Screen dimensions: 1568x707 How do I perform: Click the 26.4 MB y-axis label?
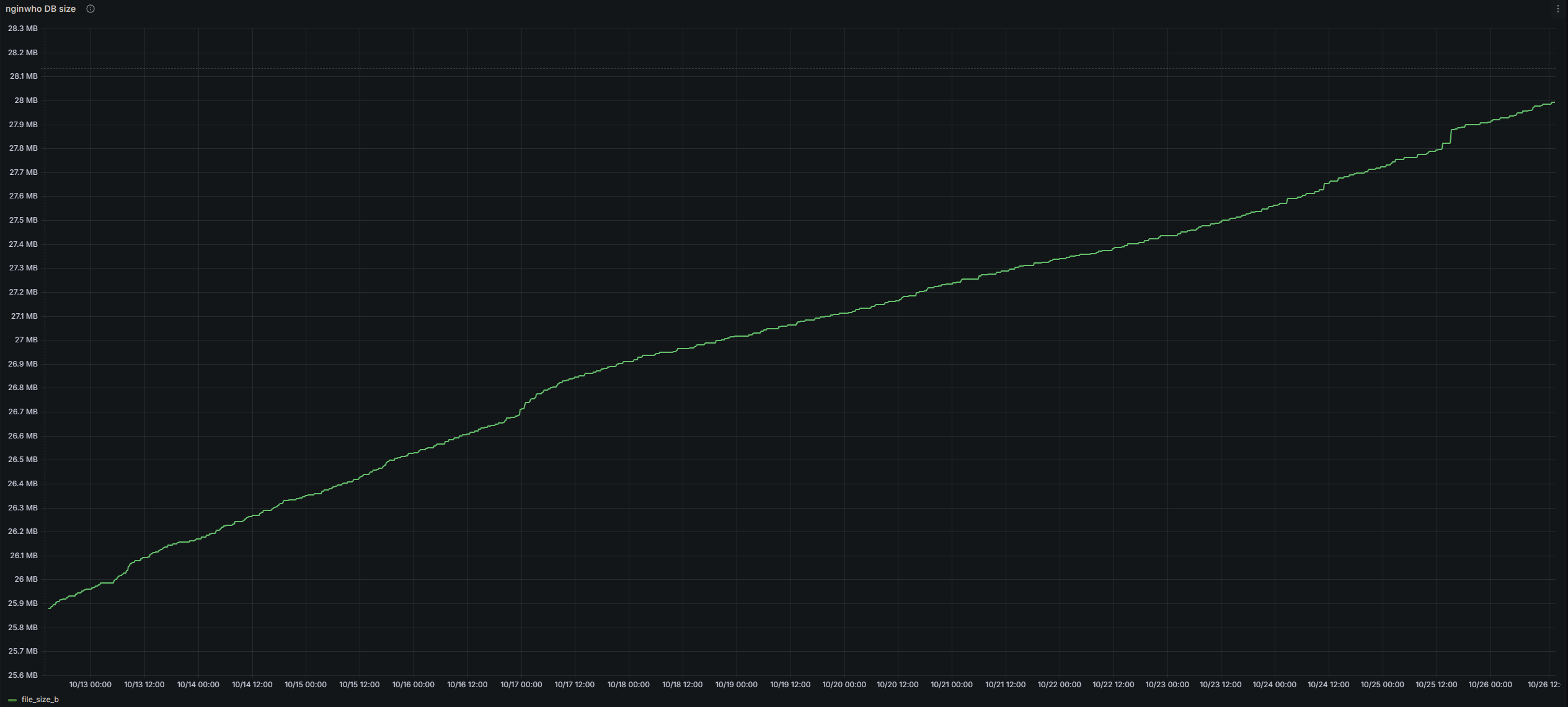point(23,484)
